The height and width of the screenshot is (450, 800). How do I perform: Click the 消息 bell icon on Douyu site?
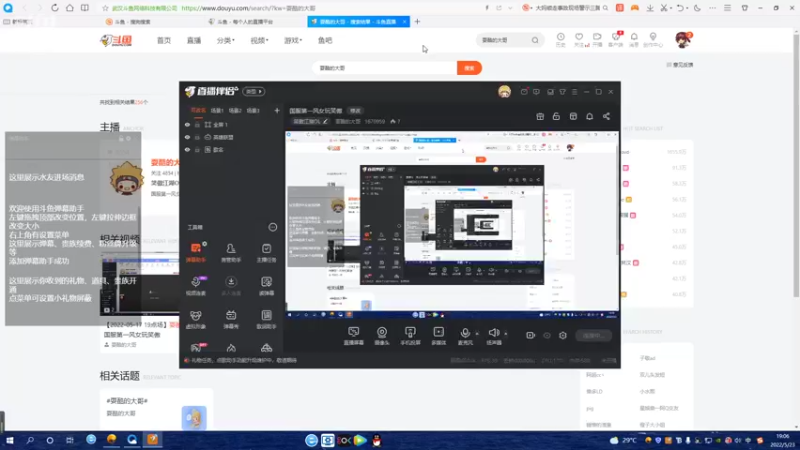pyautogui.click(x=634, y=40)
